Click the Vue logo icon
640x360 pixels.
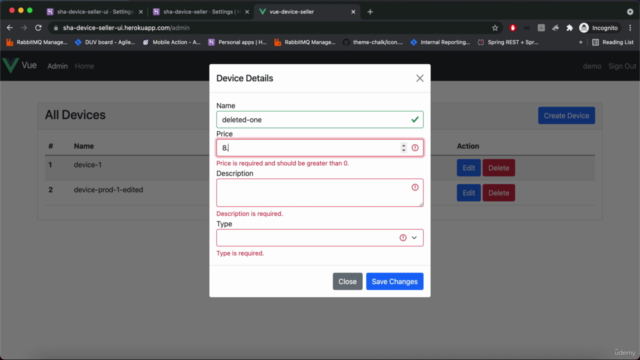point(10,65)
